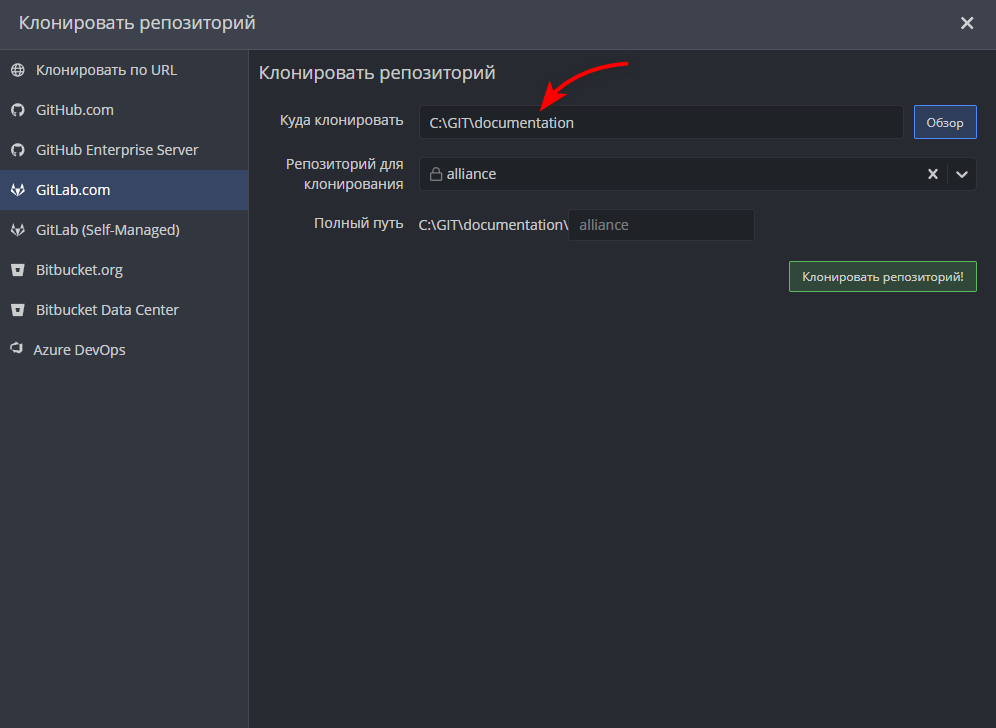Select Bitbucket.org from the sidebar

80,269
